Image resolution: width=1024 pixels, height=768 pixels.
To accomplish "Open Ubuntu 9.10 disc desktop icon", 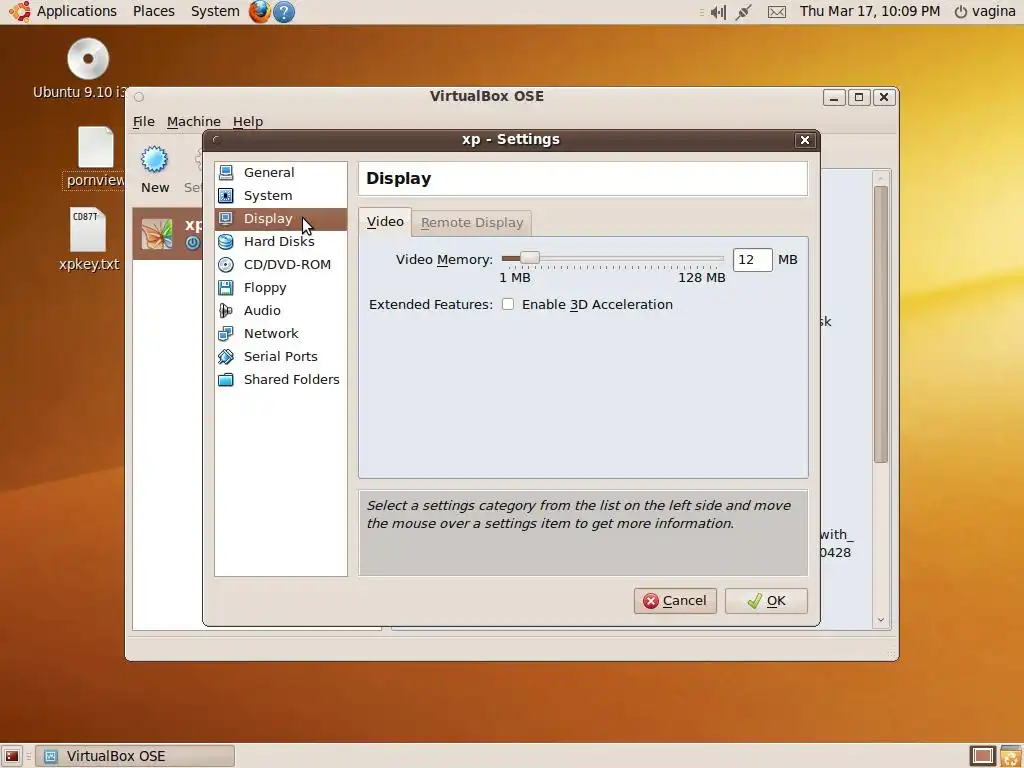I will pos(88,59).
